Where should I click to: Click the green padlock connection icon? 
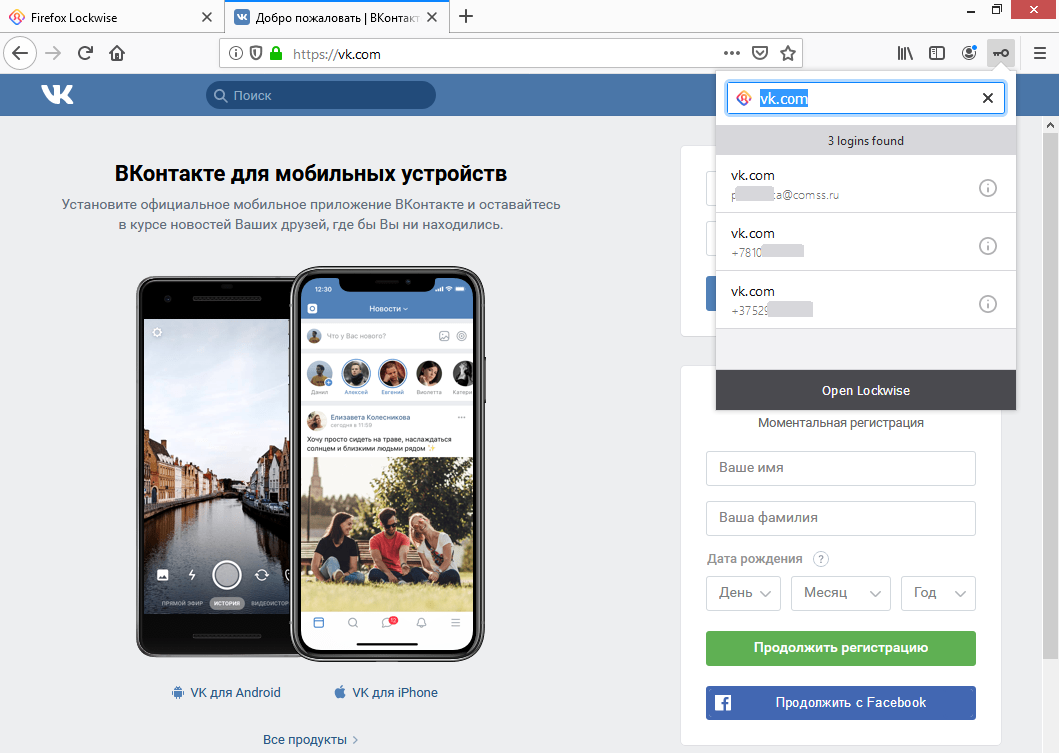pyautogui.click(x=276, y=53)
